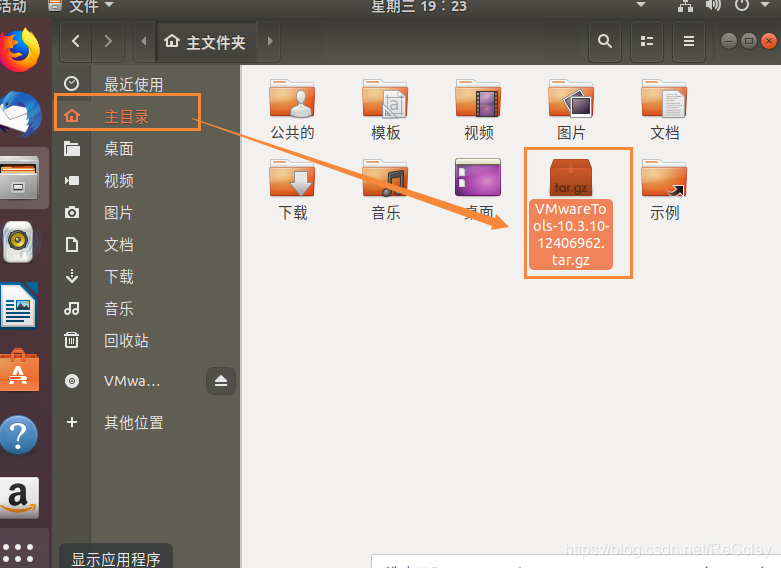Minimize the Files window
781x568 pixels.
click(x=729, y=41)
